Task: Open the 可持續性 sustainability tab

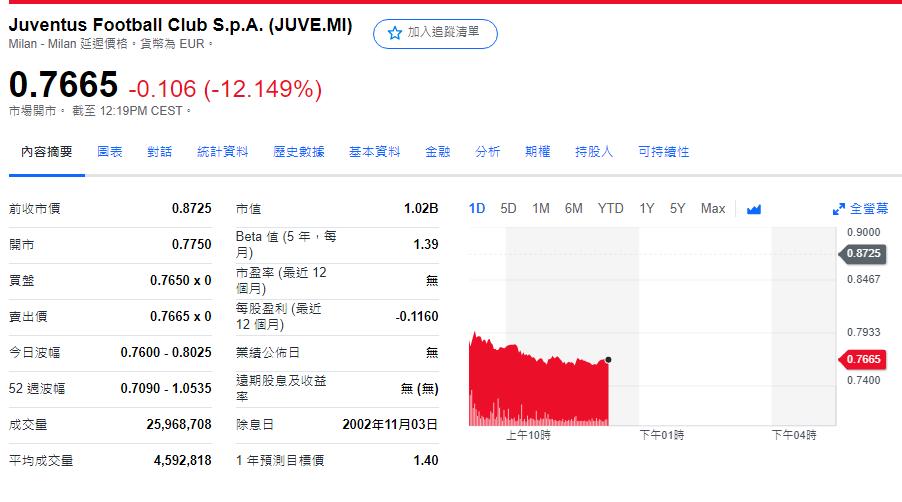Action: [x=663, y=152]
